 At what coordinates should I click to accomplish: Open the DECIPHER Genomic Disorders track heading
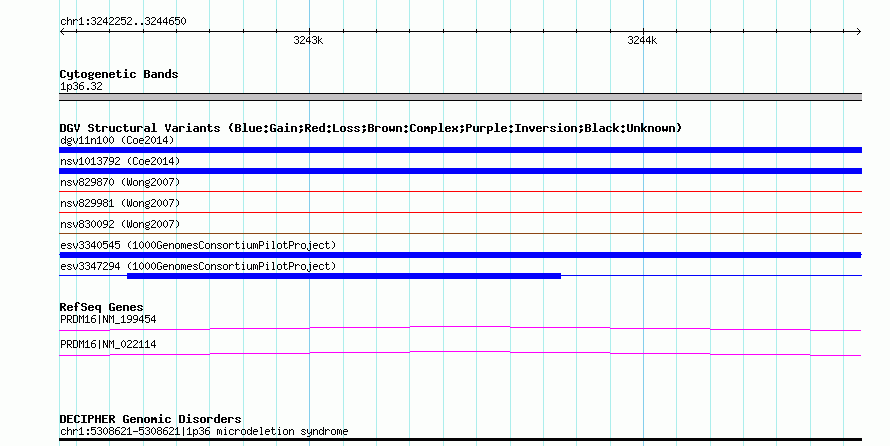tap(150, 419)
